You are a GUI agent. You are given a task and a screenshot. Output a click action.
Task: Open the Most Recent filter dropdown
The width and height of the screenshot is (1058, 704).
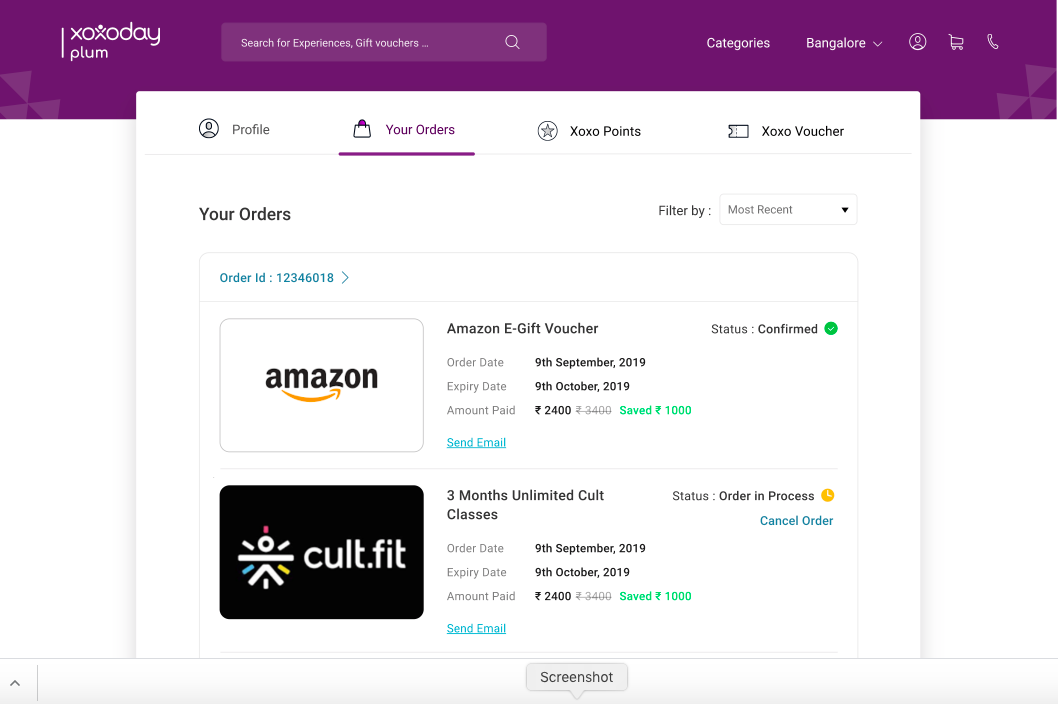(x=788, y=209)
